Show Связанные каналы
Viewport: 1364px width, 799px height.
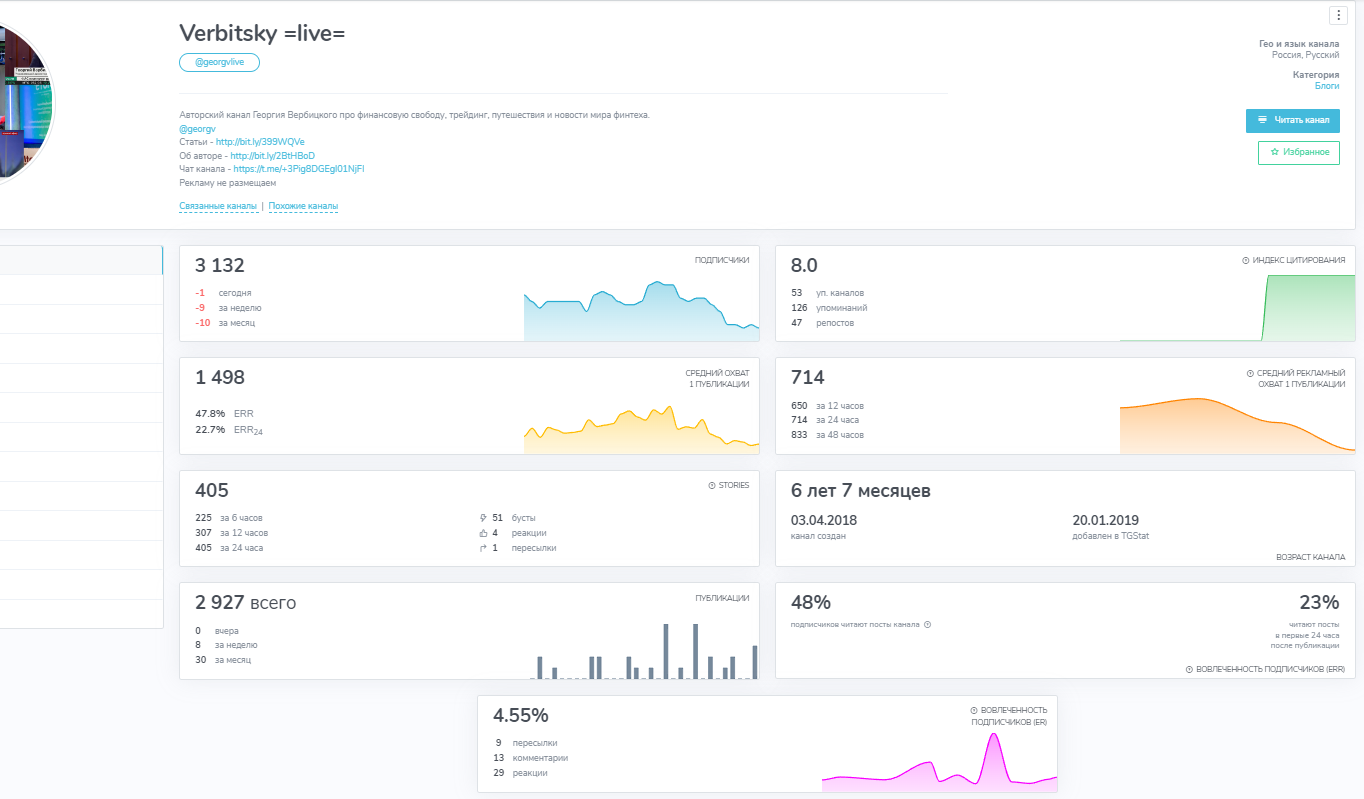[218, 206]
